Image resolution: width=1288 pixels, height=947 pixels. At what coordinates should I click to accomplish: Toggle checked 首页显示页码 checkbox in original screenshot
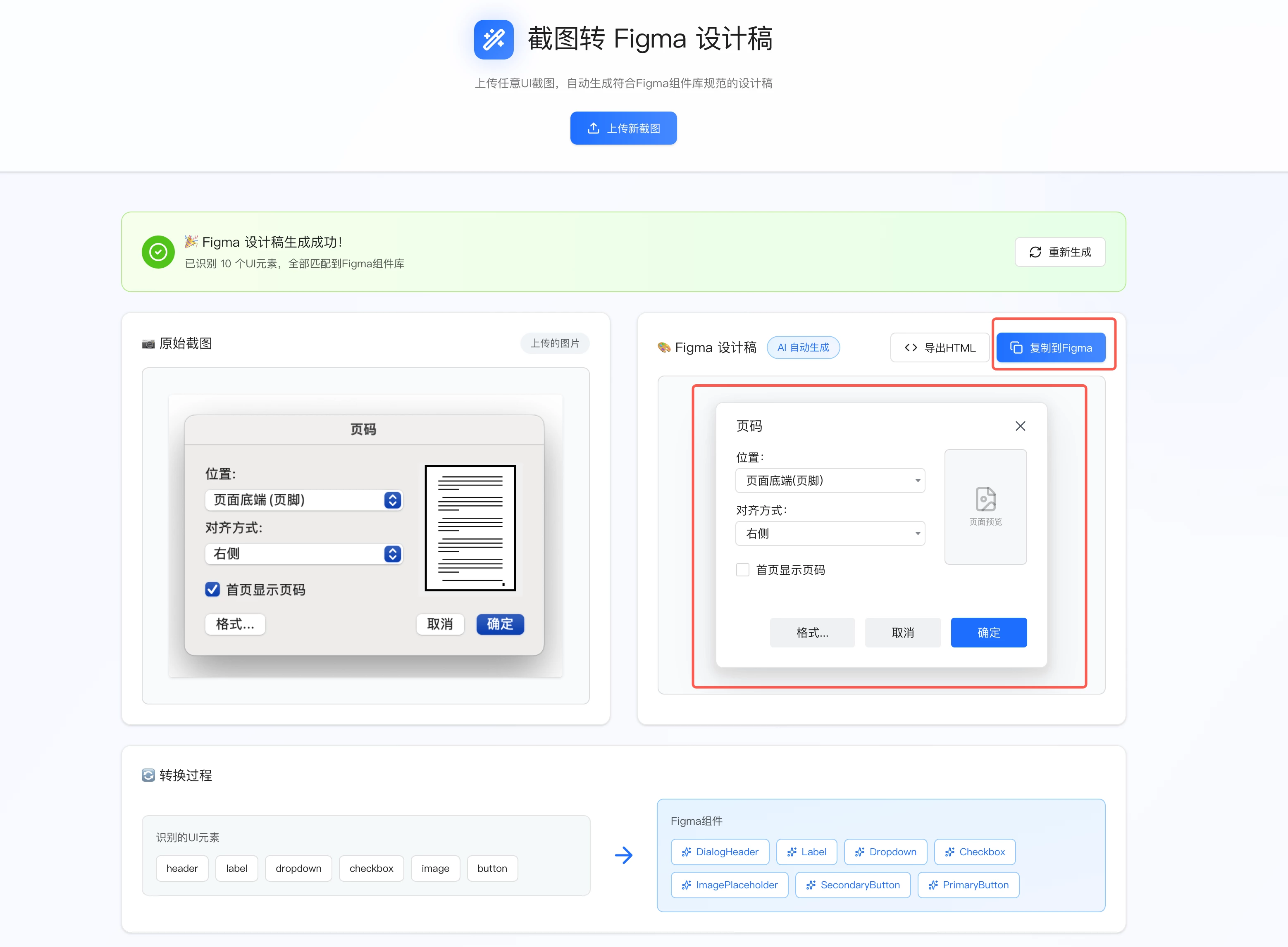[x=213, y=589]
